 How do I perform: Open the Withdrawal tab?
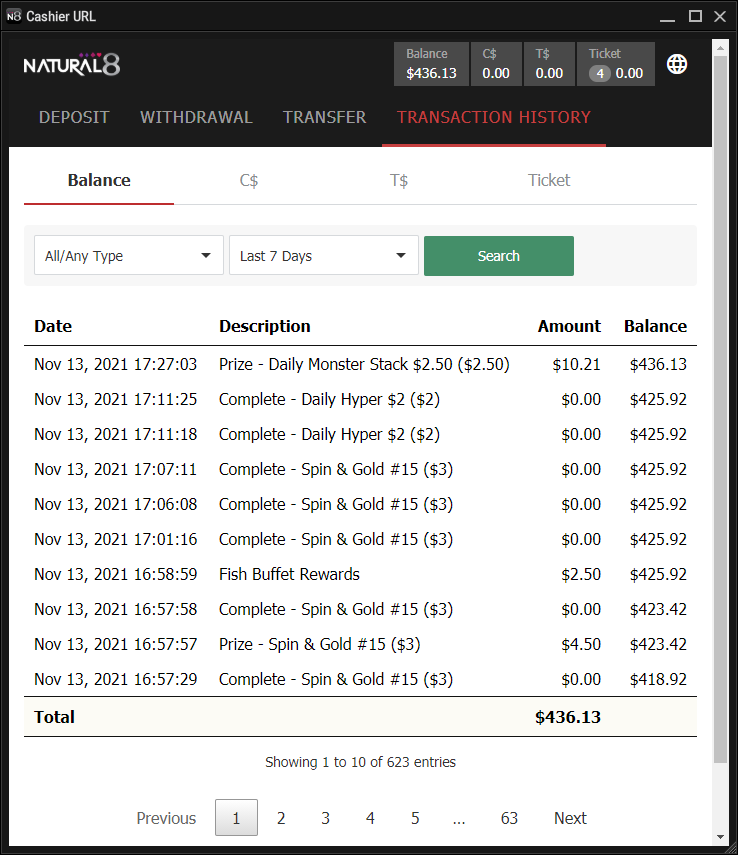click(x=196, y=117)
